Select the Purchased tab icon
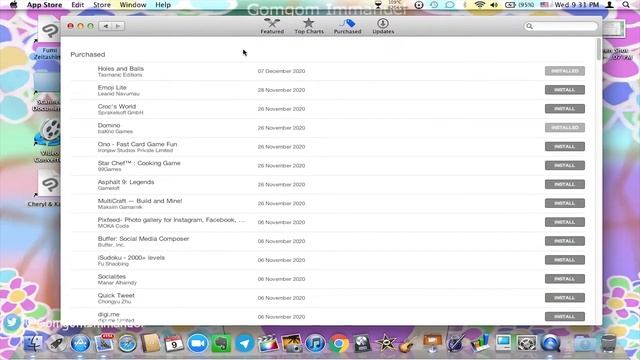The width and height of the screenshot is (640, 360). coord(347,26)
